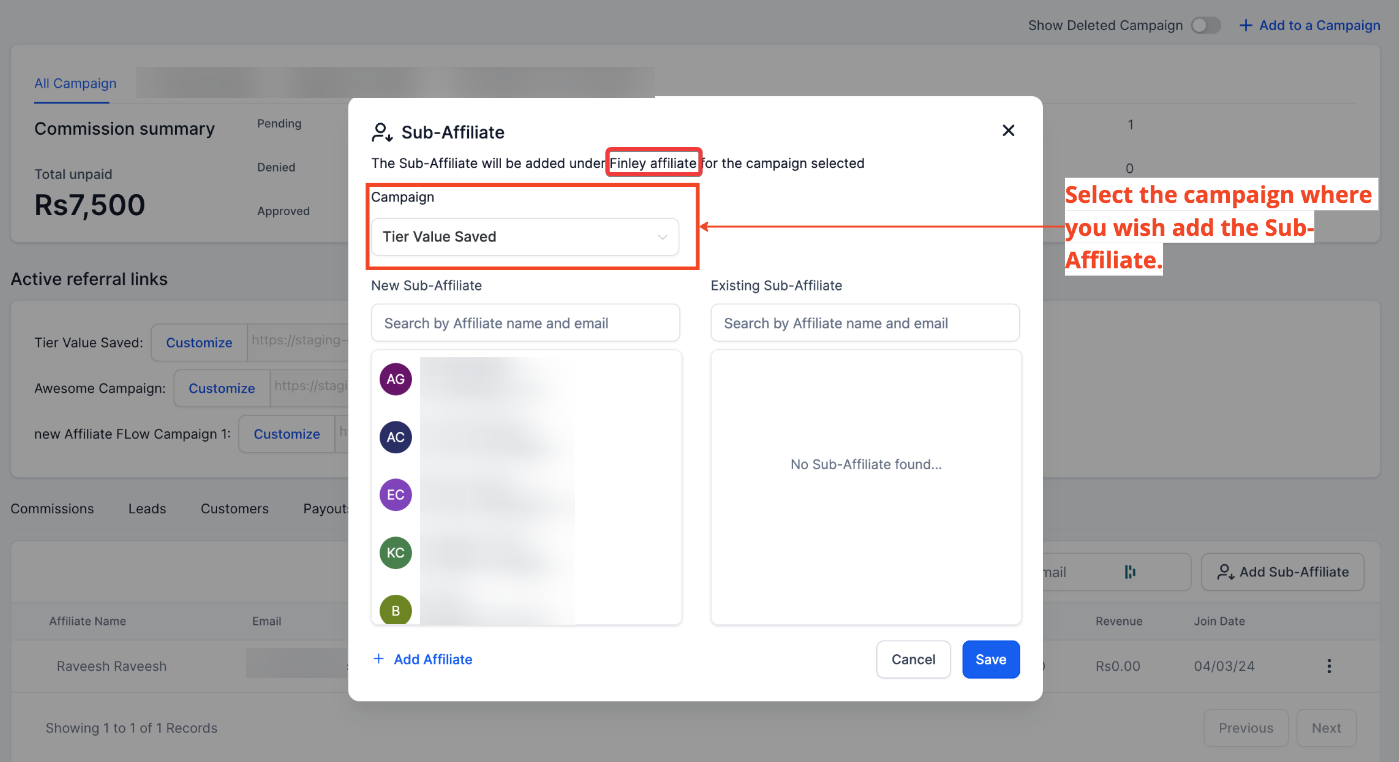Click Add to a Campaign link
Screen dimensions: 1399x762
pyautogui.click(x=1309, y=25)
